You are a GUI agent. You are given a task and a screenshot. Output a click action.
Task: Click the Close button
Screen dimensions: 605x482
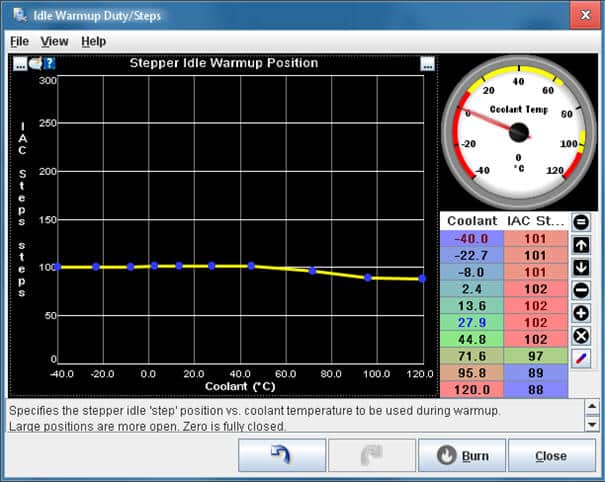(x=551, y=456)
